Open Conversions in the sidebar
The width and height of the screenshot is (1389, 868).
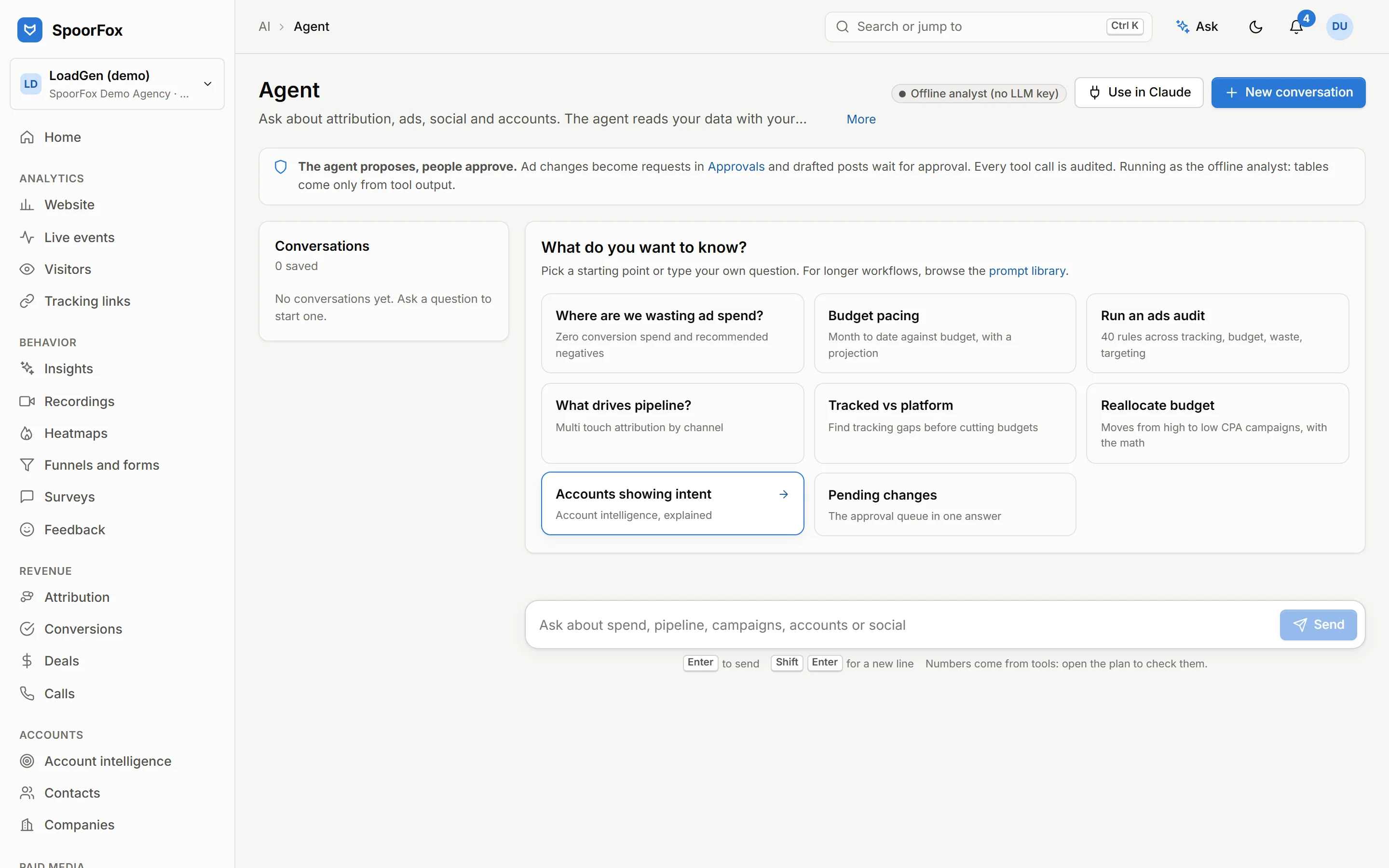coord(117,629)
